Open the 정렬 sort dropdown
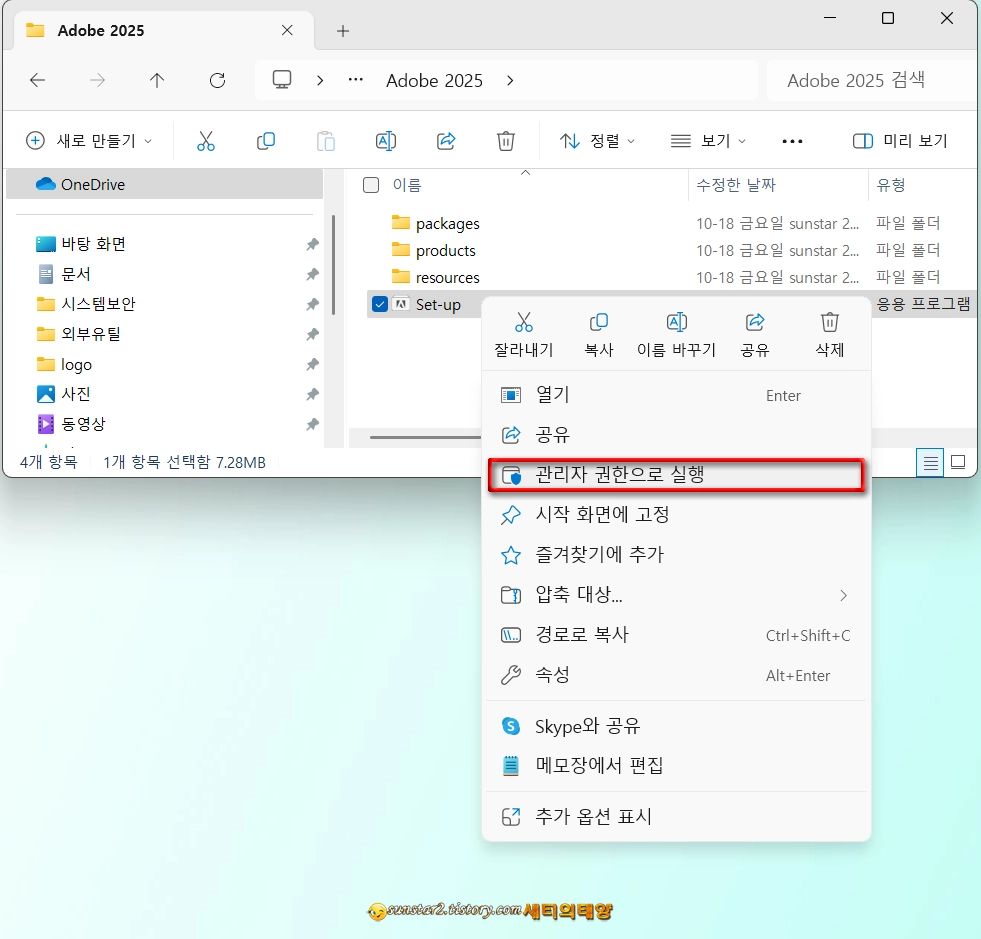 point(598,141)
